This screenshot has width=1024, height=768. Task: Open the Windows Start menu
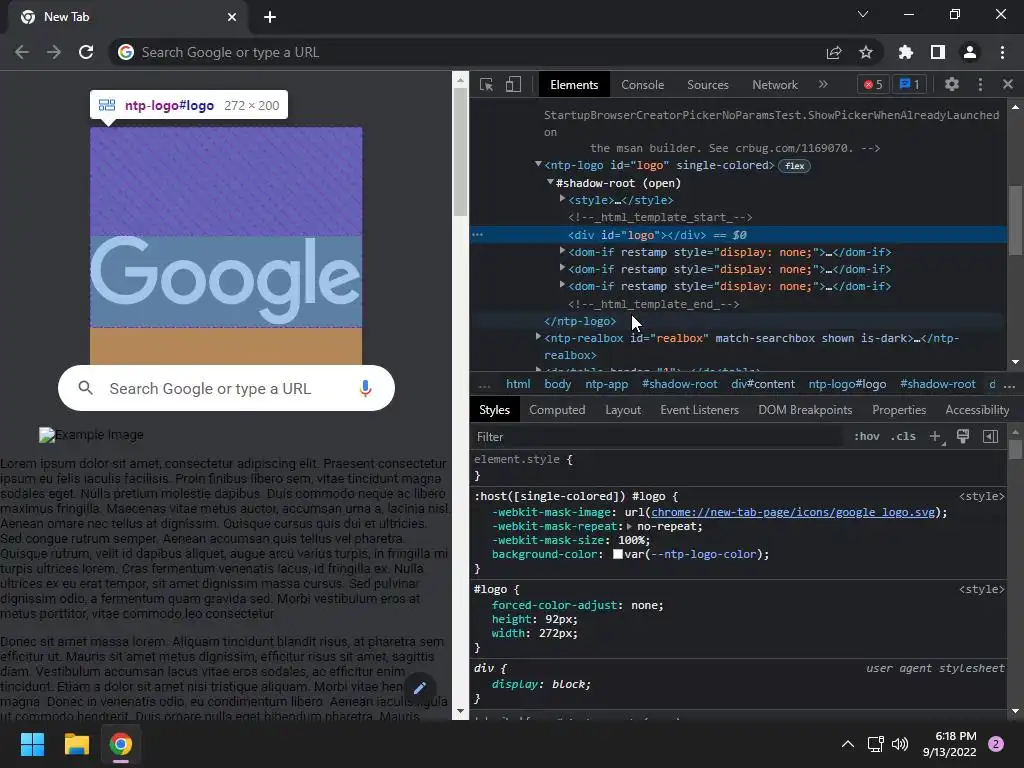point(32,744)
